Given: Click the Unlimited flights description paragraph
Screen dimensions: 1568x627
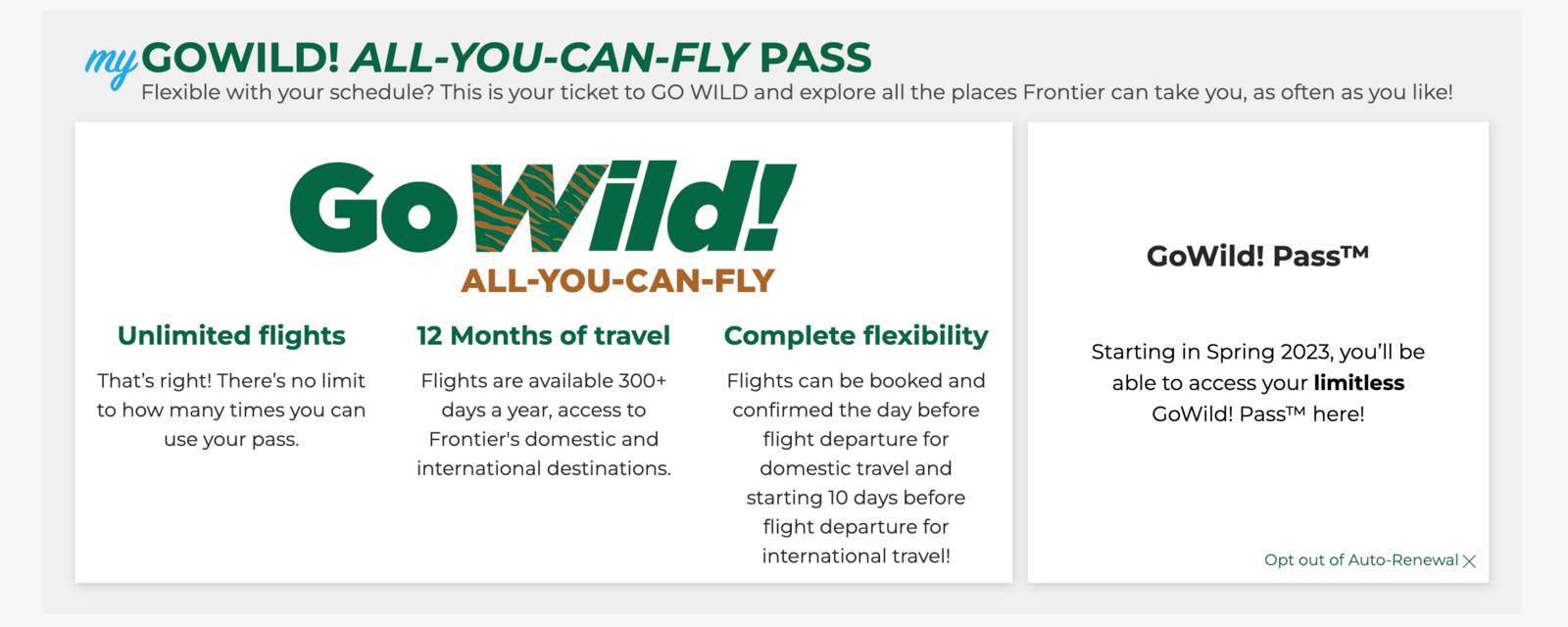Looking at the screenshot, I should (x=230, y=410).
